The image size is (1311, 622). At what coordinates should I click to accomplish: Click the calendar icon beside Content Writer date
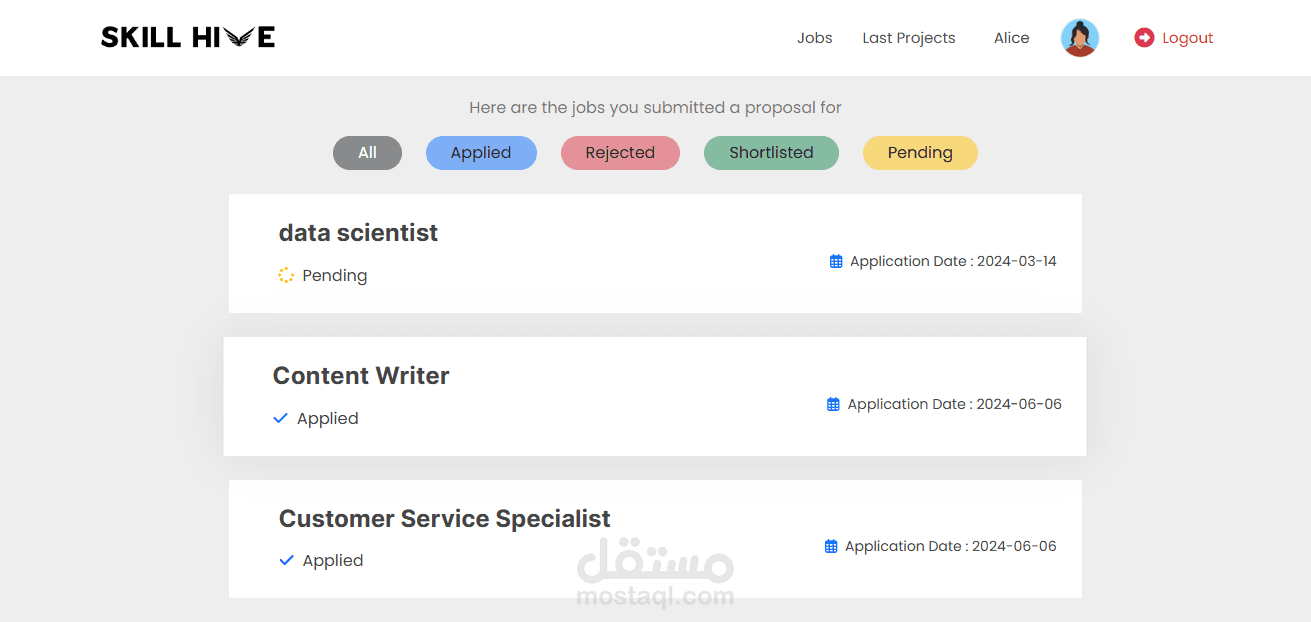click(832, 403)
